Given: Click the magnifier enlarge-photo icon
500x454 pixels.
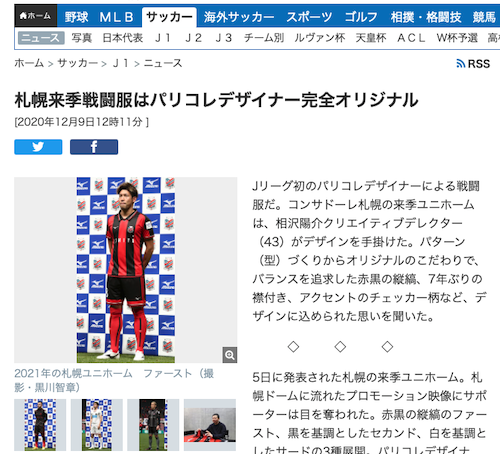Looking at the screenshot, I should [230, 355].
